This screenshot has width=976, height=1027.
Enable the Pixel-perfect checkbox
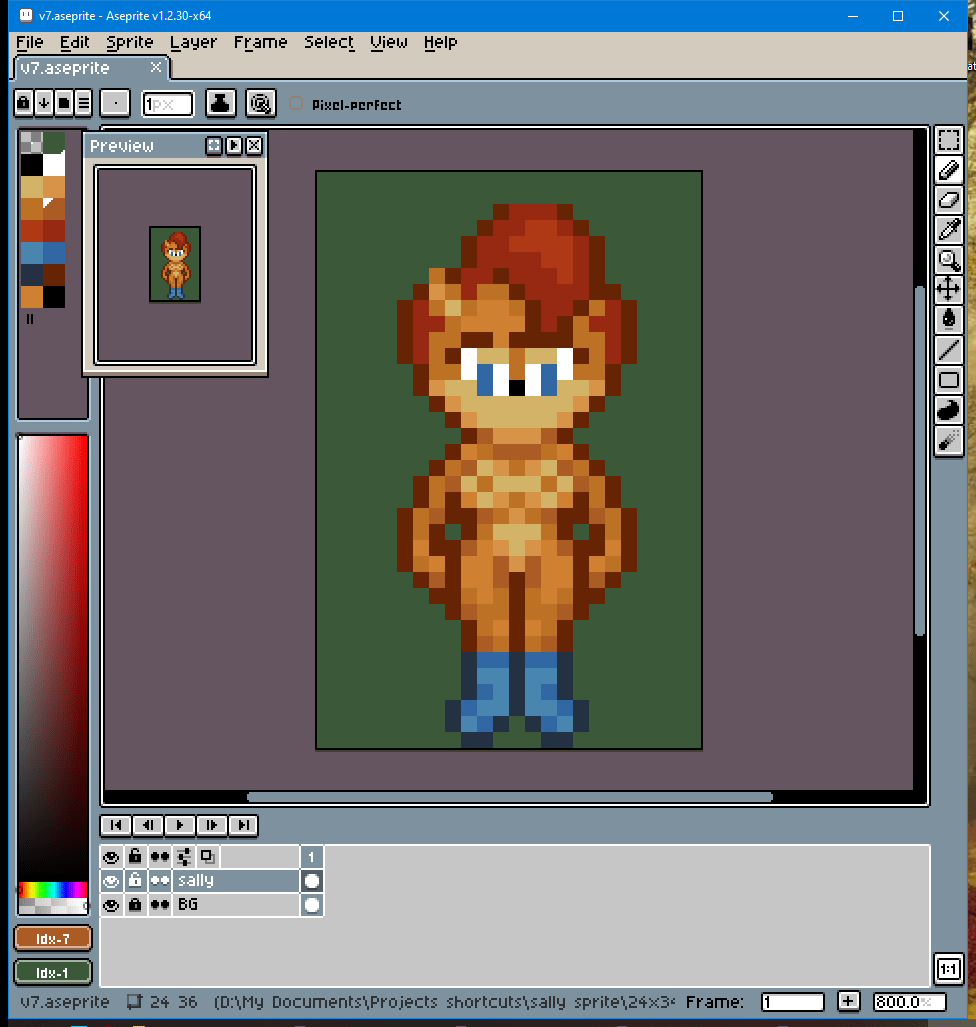(296, 104)
